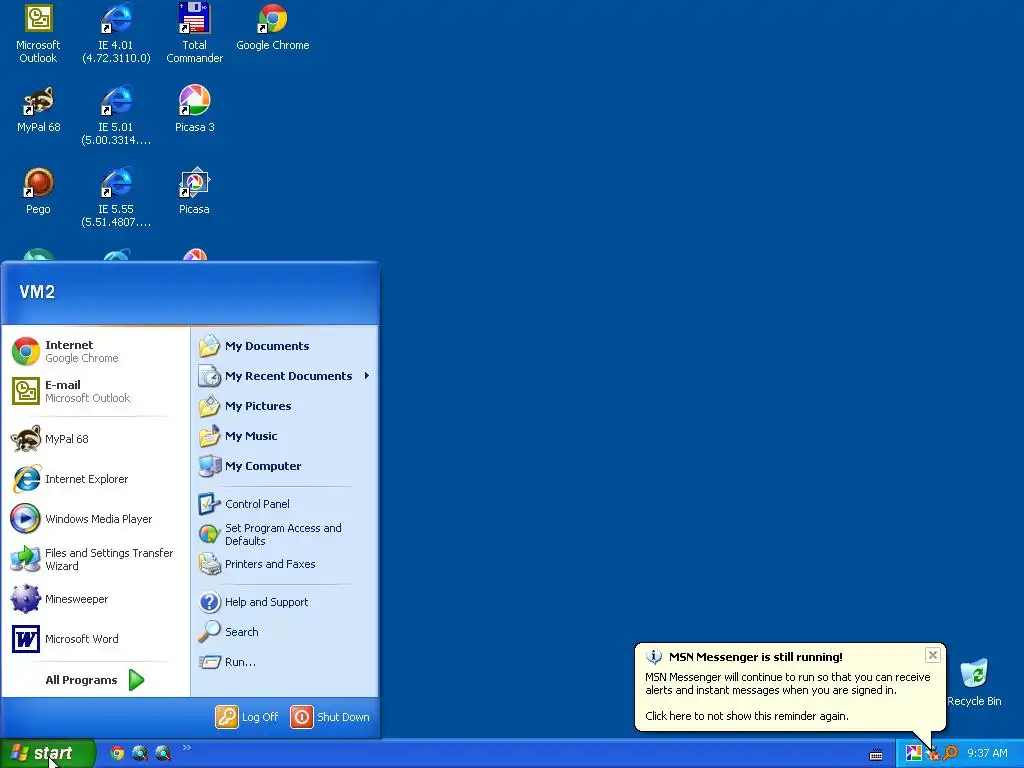Launch Total Commander from the desktop
Screen dimensions: 1024x768
tap(195, 34)
